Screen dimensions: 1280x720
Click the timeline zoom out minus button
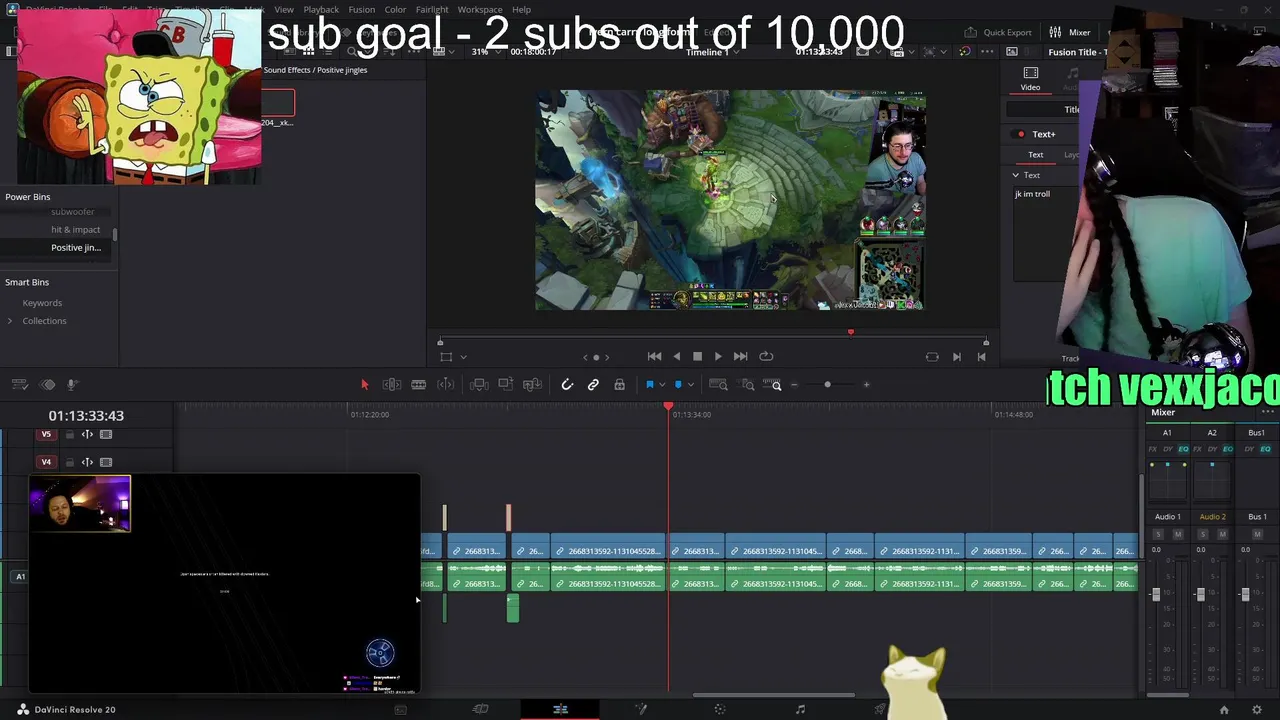point(794,385)
